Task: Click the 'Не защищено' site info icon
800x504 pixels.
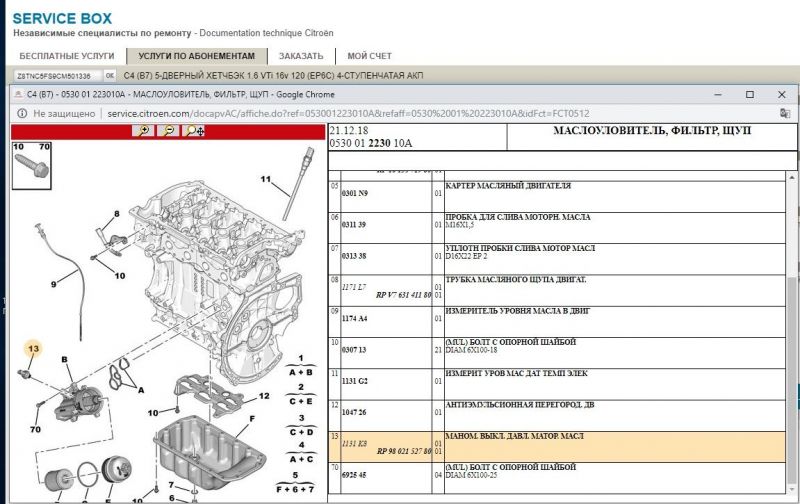Action: pyautogui.click(x=22, y=114)
